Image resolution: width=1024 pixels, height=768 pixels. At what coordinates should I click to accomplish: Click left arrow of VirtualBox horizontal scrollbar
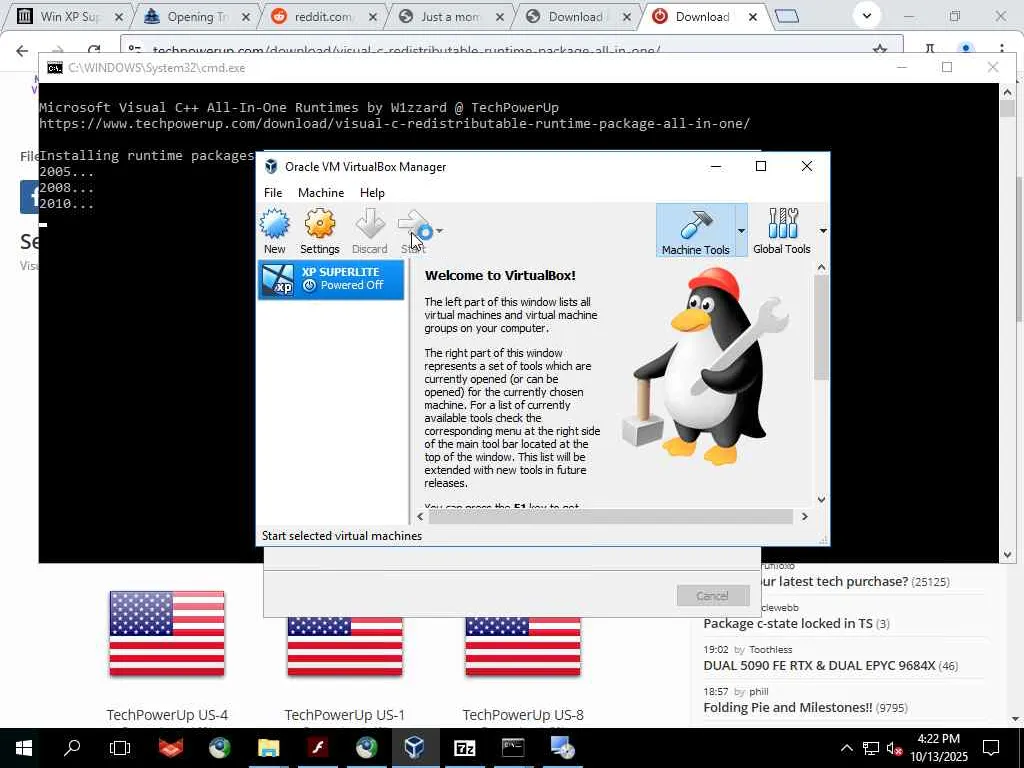420,517
